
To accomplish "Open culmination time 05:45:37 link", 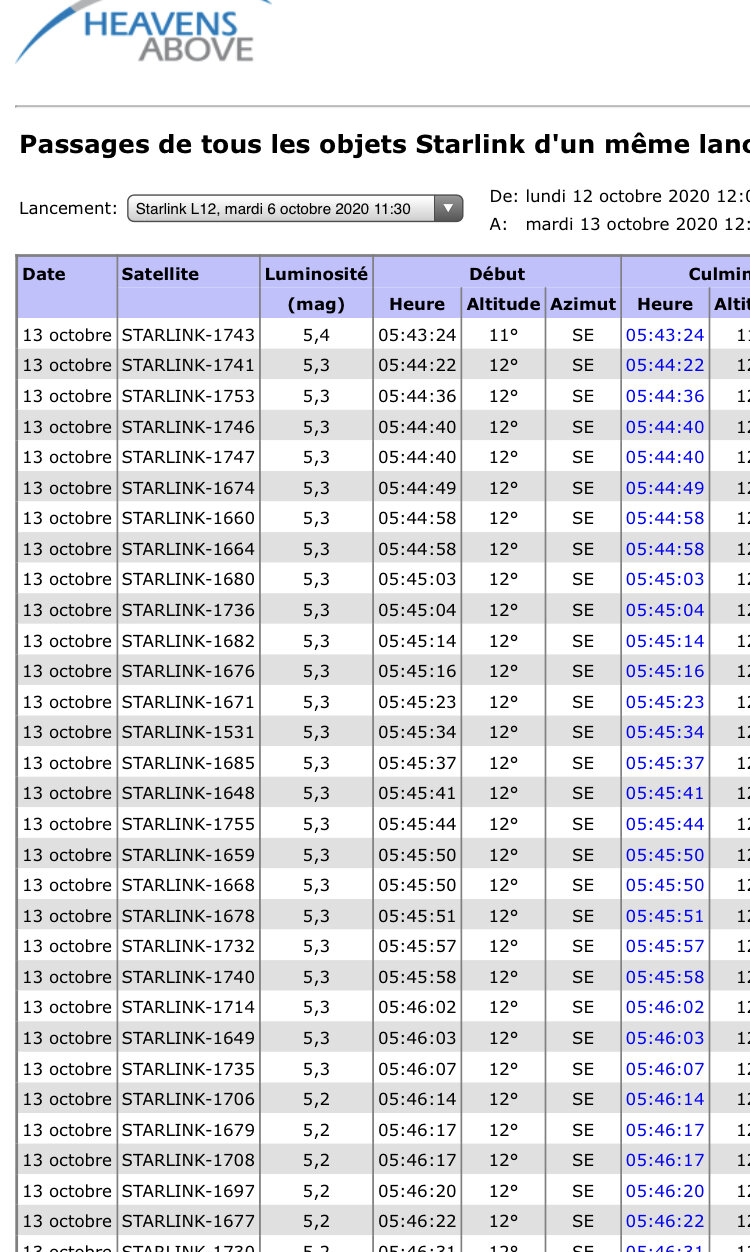I will click(x=665, y=763).
